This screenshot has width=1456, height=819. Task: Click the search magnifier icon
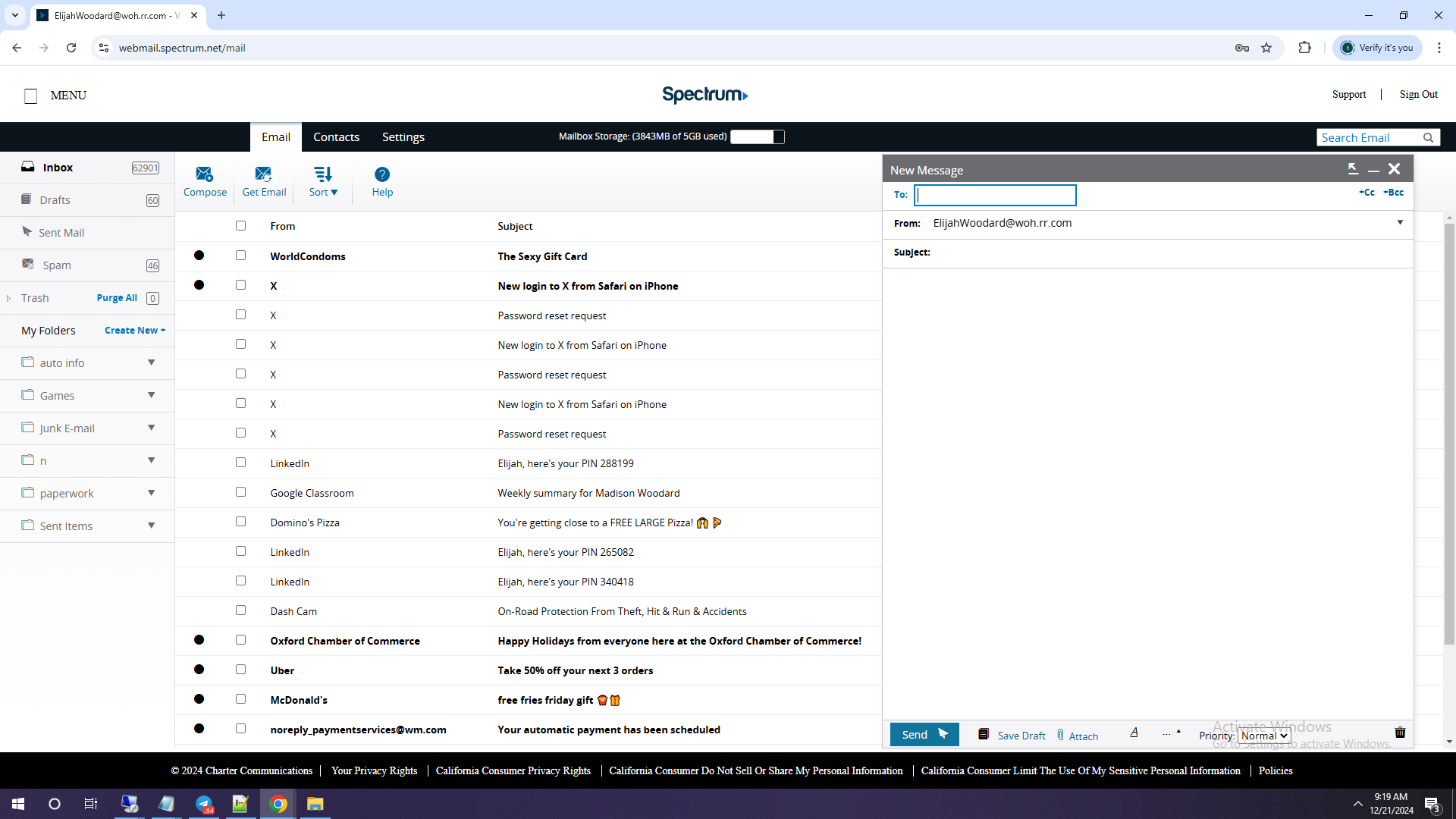1428,138
